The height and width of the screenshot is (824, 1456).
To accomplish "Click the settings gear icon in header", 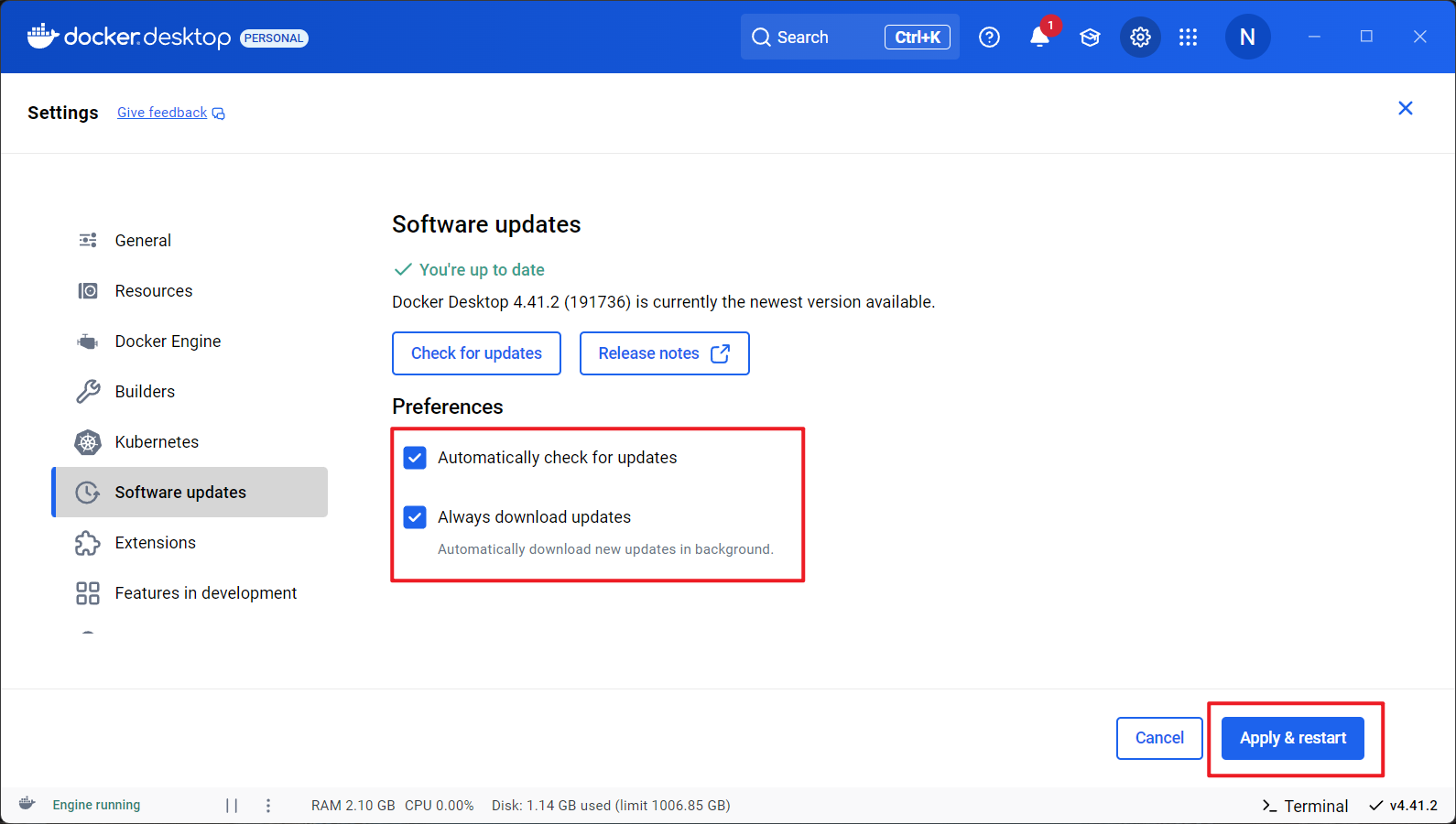I will pyautogui.click(x=1140, y=38).
